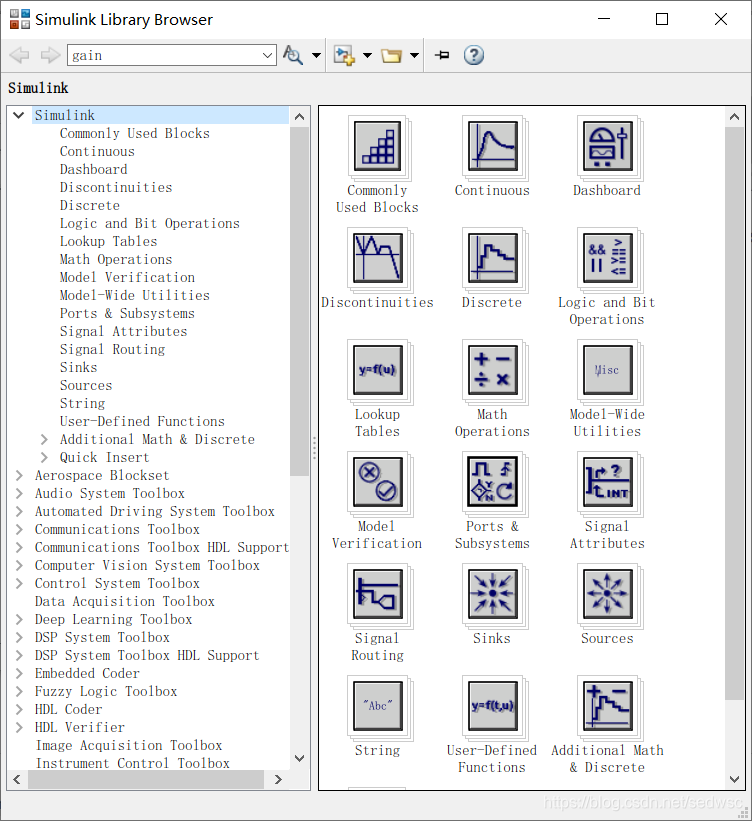This screenshot has height=821, width=752.
Task: Open Help with the question mark icon
Action: pyautogui.click(x=474, y=55)
